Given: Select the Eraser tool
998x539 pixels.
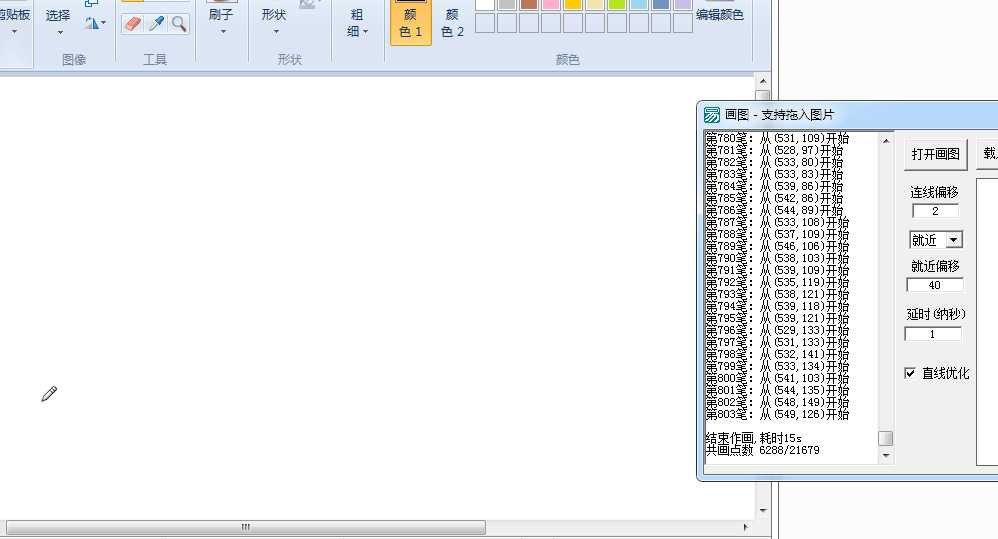Looking at the screenshot, I should 133,24.
